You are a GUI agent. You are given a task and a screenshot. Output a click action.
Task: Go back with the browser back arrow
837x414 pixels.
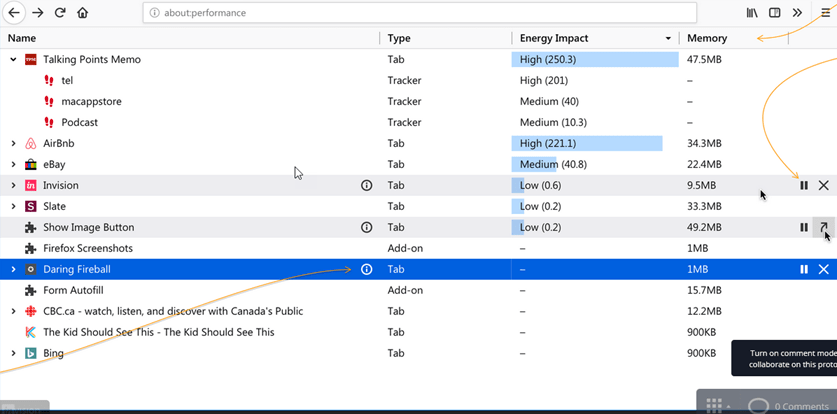pyautogui.click(x=13, y=13)
